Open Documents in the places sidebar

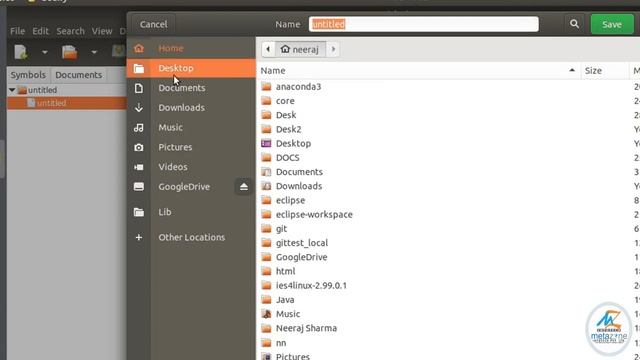(x=191, y=88)
